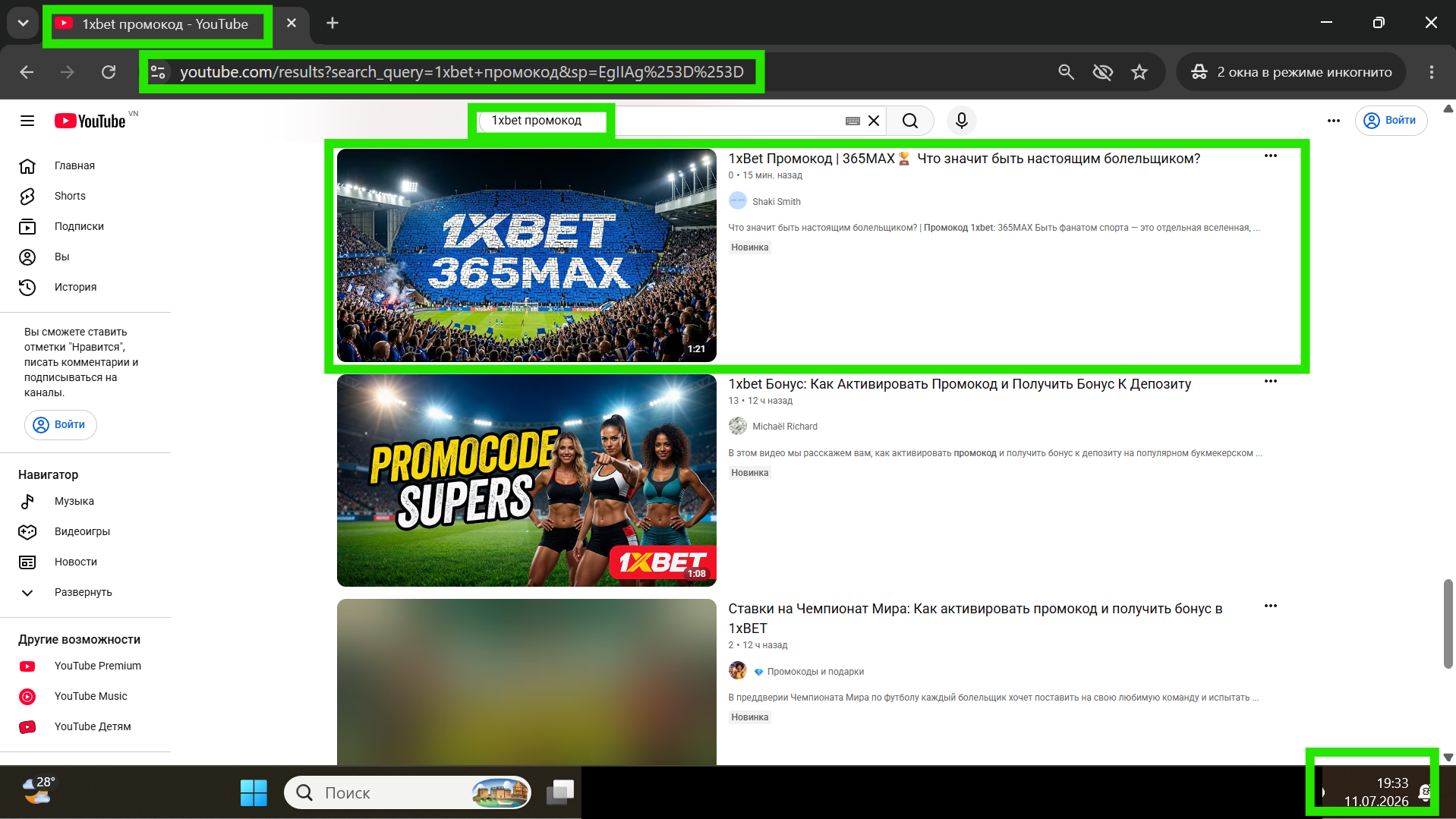1456x819 pixels.
Task: Open more options for 365MAX video
Action: click(1271, 156)
